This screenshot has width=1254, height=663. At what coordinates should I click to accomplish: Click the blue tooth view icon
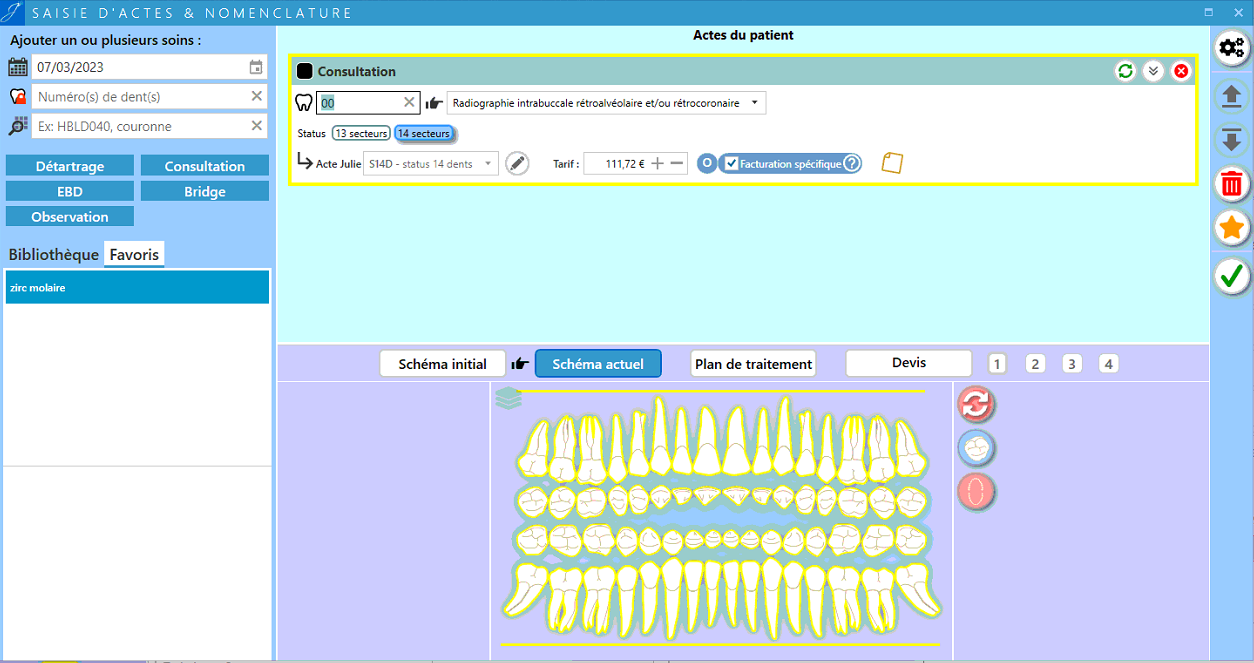[977, 448]
